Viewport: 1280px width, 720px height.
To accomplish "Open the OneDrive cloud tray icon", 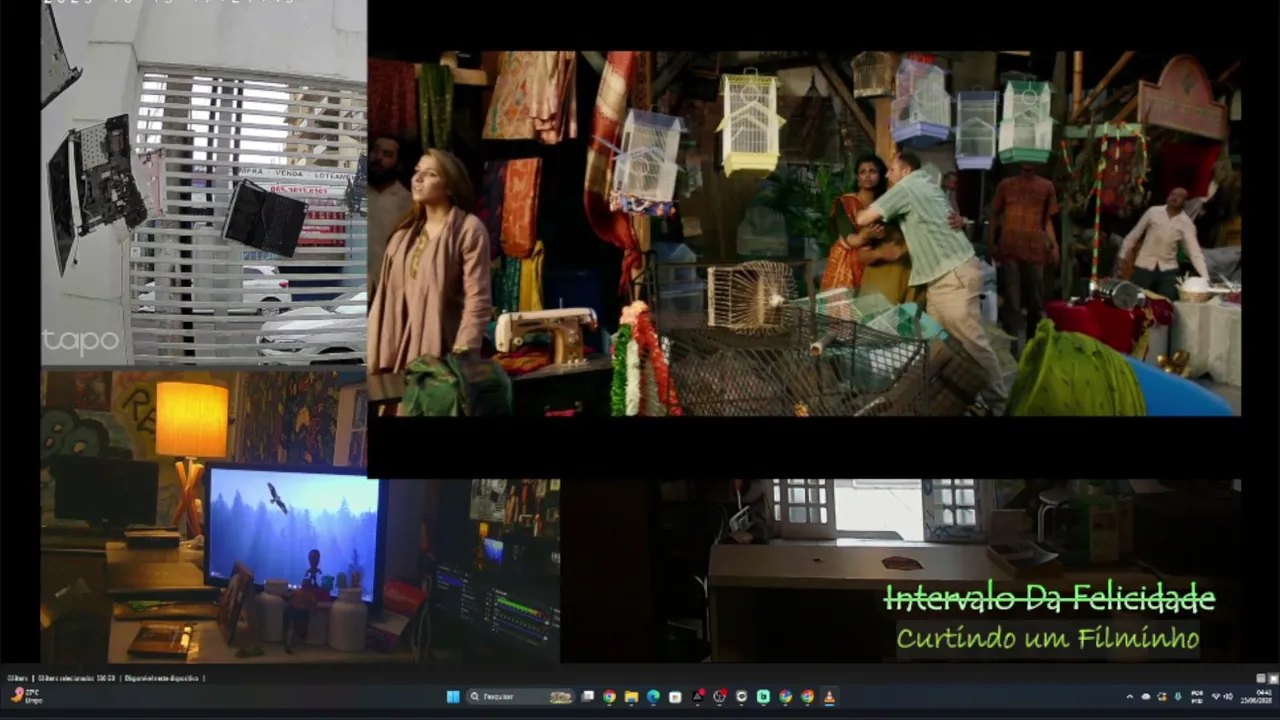I will 1146,697.
